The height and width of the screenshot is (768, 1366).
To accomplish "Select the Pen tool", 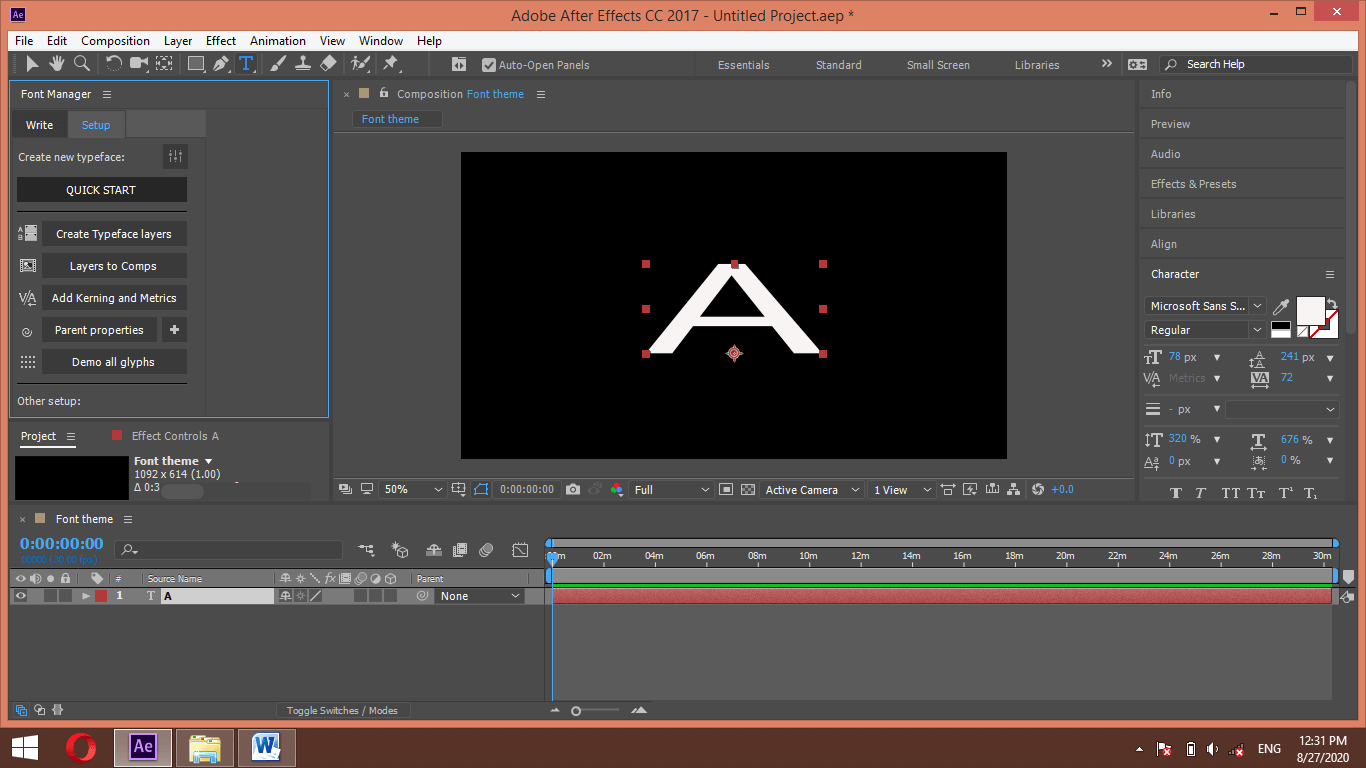I will (221, 63).
